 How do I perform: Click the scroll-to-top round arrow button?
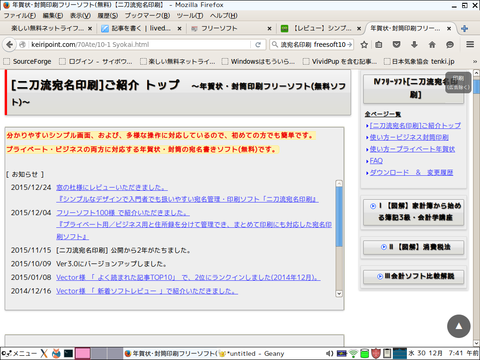click(x=459, y=326)
